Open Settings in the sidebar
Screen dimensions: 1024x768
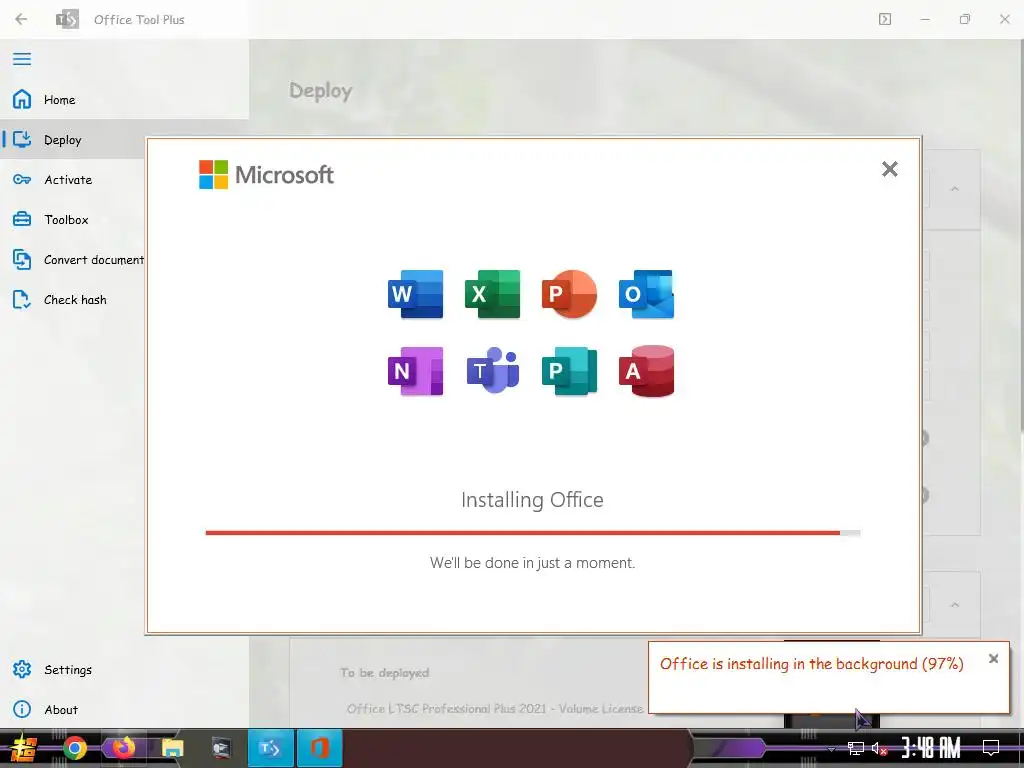pyautogui.click(x=124, y=670)
